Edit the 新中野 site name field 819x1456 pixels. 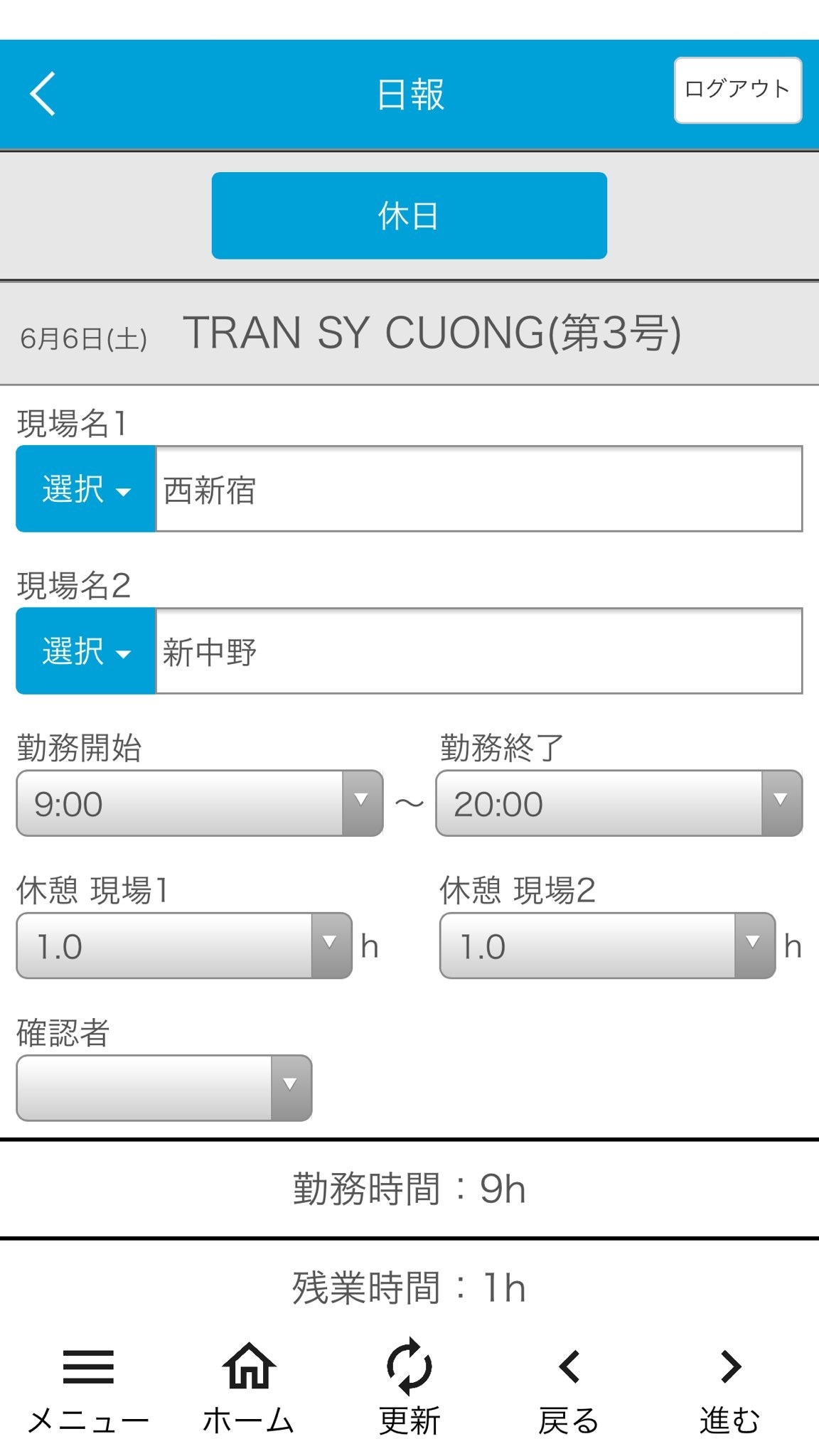479,651
